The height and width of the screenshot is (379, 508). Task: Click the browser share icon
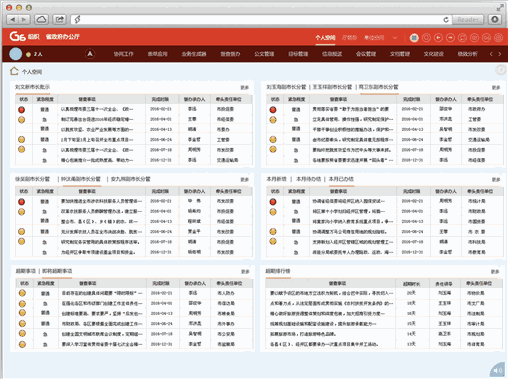(59, 20)
